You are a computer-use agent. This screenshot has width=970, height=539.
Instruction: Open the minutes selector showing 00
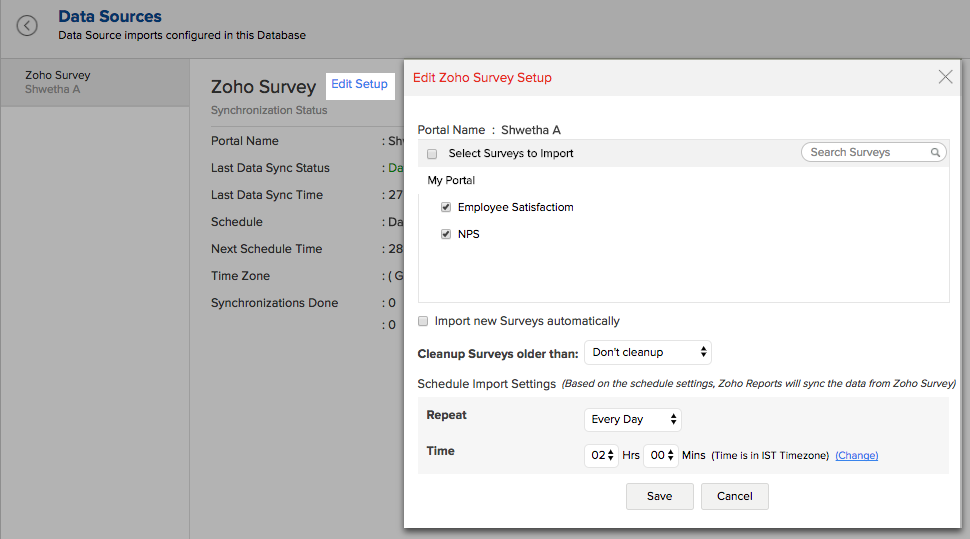(x=660, y=455)
